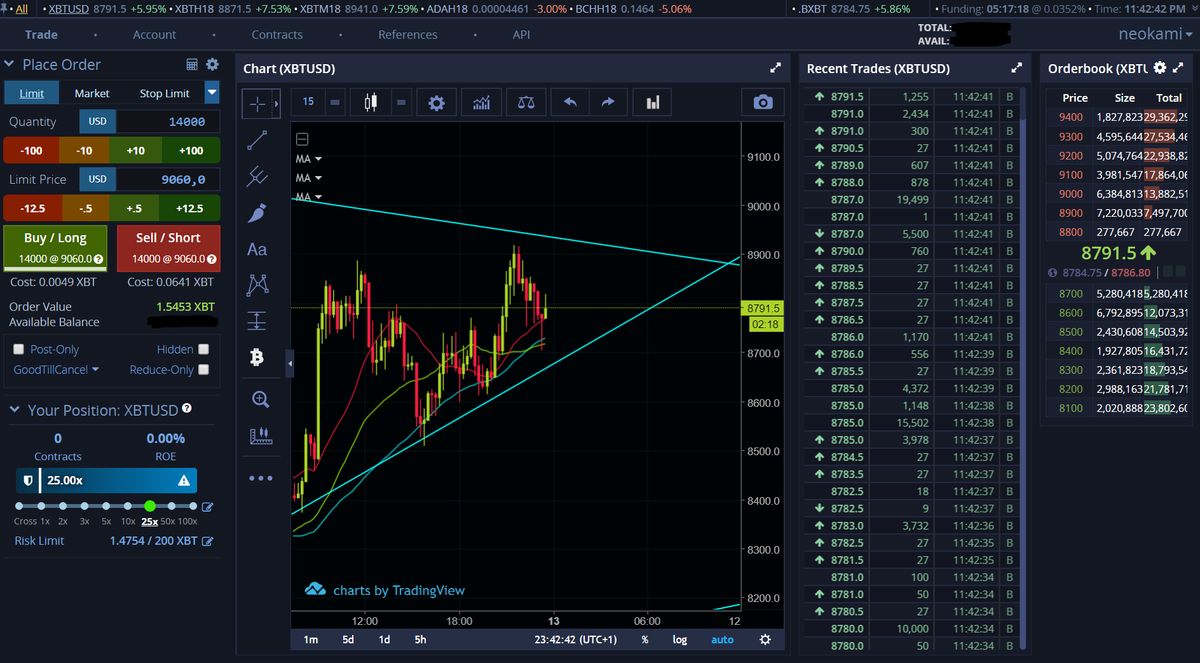Image resolution: width=1200 pixels, height=663 pixels.
Task: Open the API menu
Action: click(x=521, y=34)
